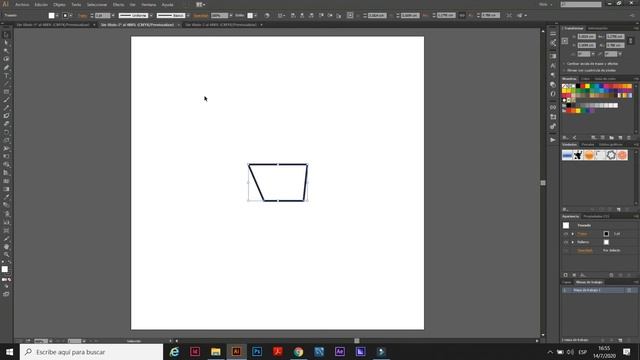Click the Trazo color swatch in Apariencia
This screenshot has height=360, width=640.
pyautogui.click(x=606, y=234)
